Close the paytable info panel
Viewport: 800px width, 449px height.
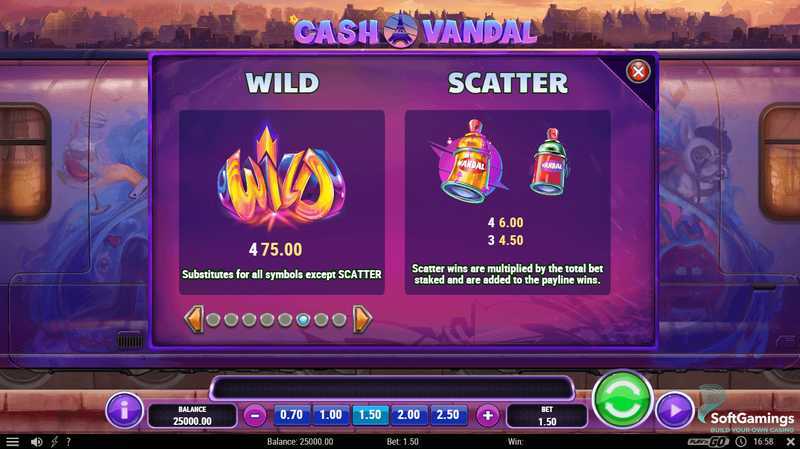638,71
